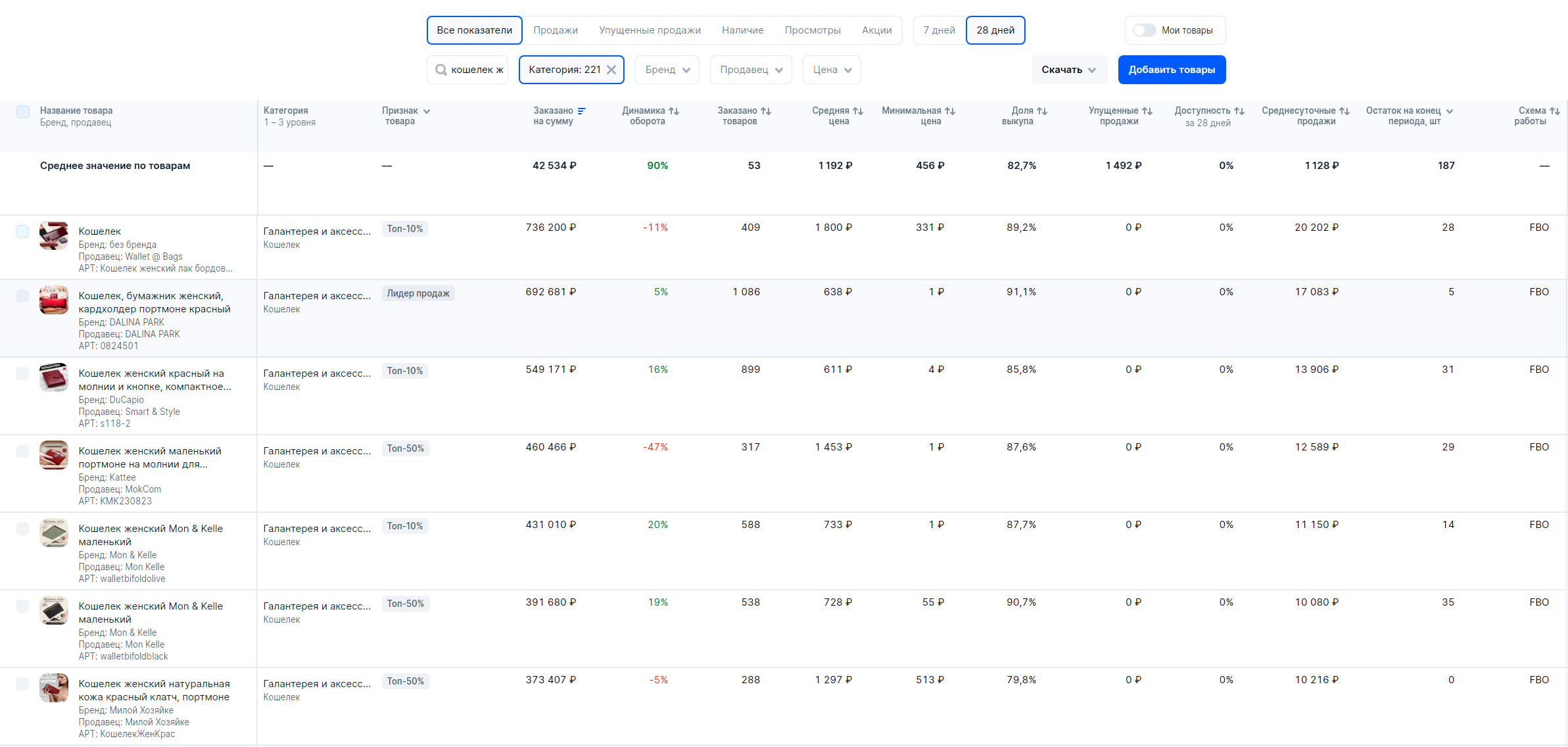Select checkbox for Милой Хозяйке row

point(22,684)
